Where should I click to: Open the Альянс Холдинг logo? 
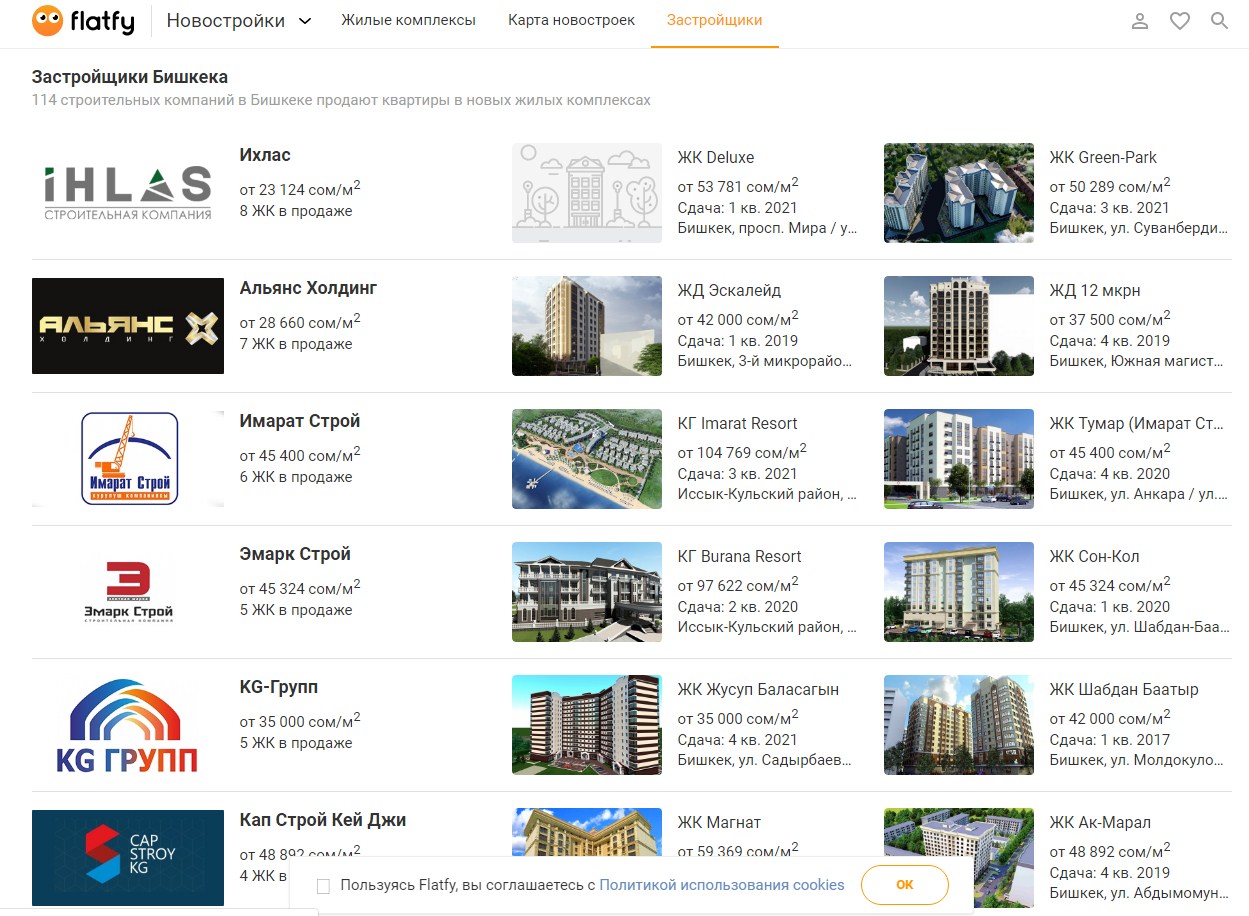[128, 326]
